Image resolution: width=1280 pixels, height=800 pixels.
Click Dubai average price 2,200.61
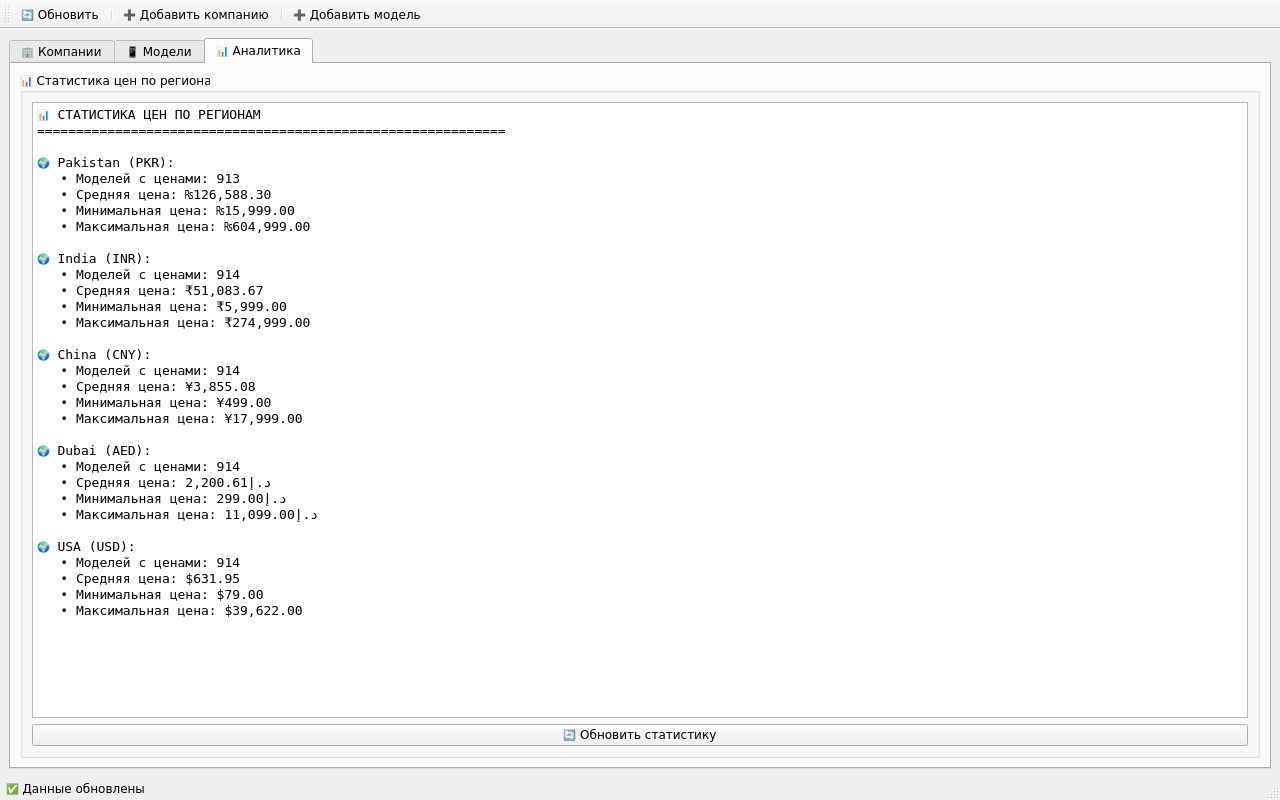[228, 483]
